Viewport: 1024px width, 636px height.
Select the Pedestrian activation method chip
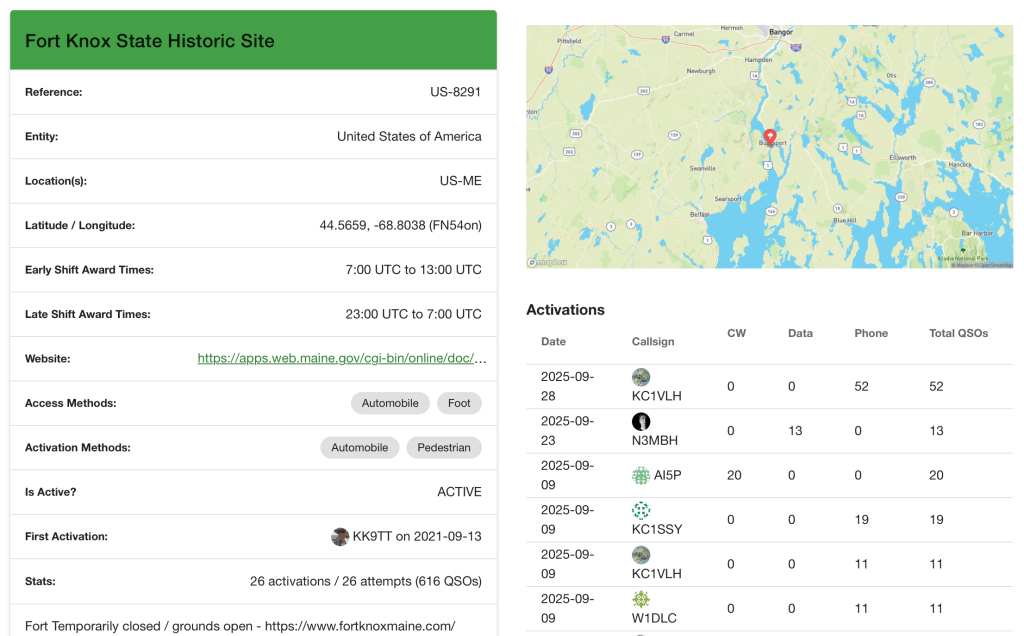pyautogui.click(x=443, y=448)
